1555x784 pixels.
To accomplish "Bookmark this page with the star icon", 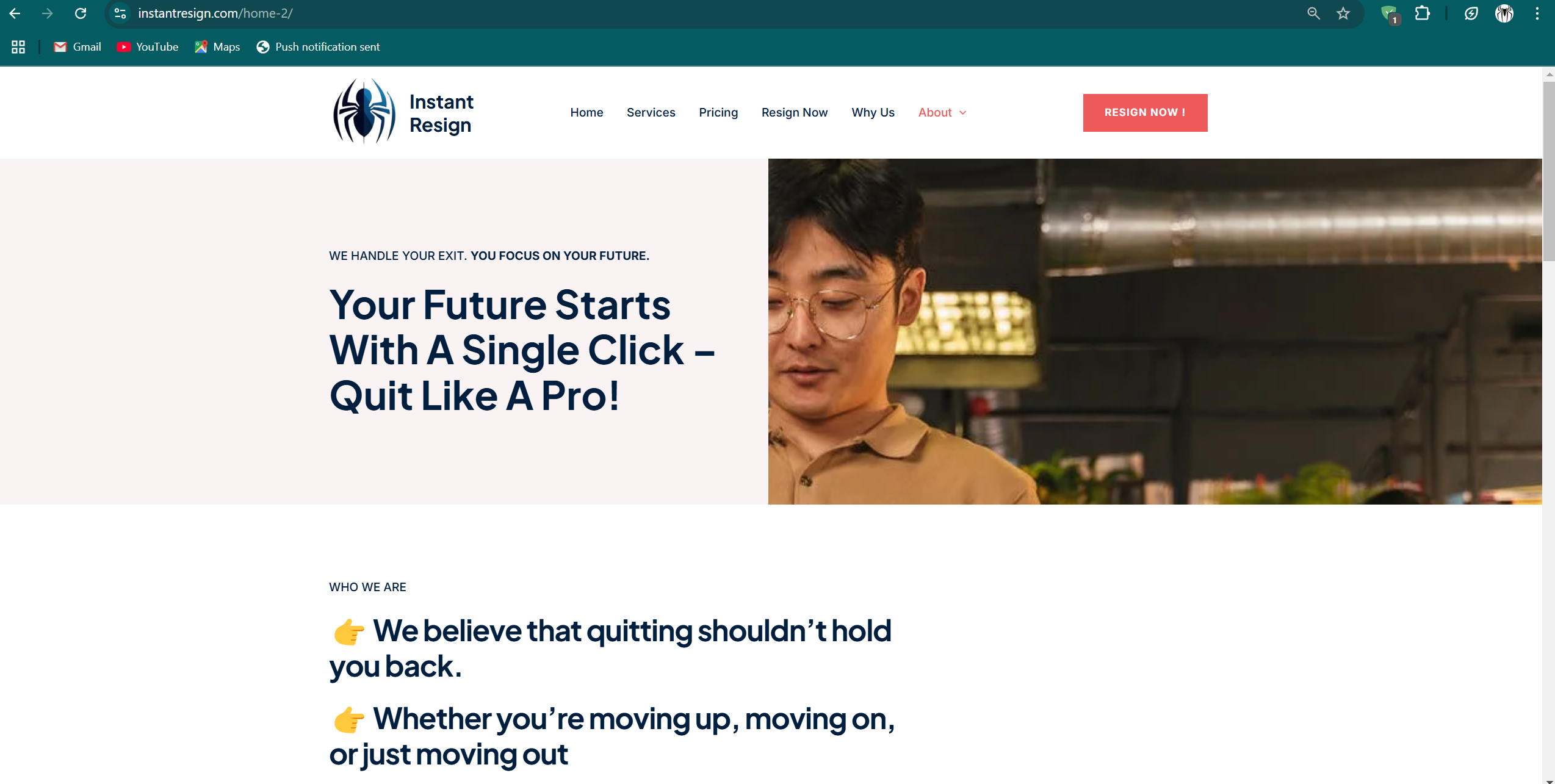I will pyautogui.click(x=1343, y=13).
